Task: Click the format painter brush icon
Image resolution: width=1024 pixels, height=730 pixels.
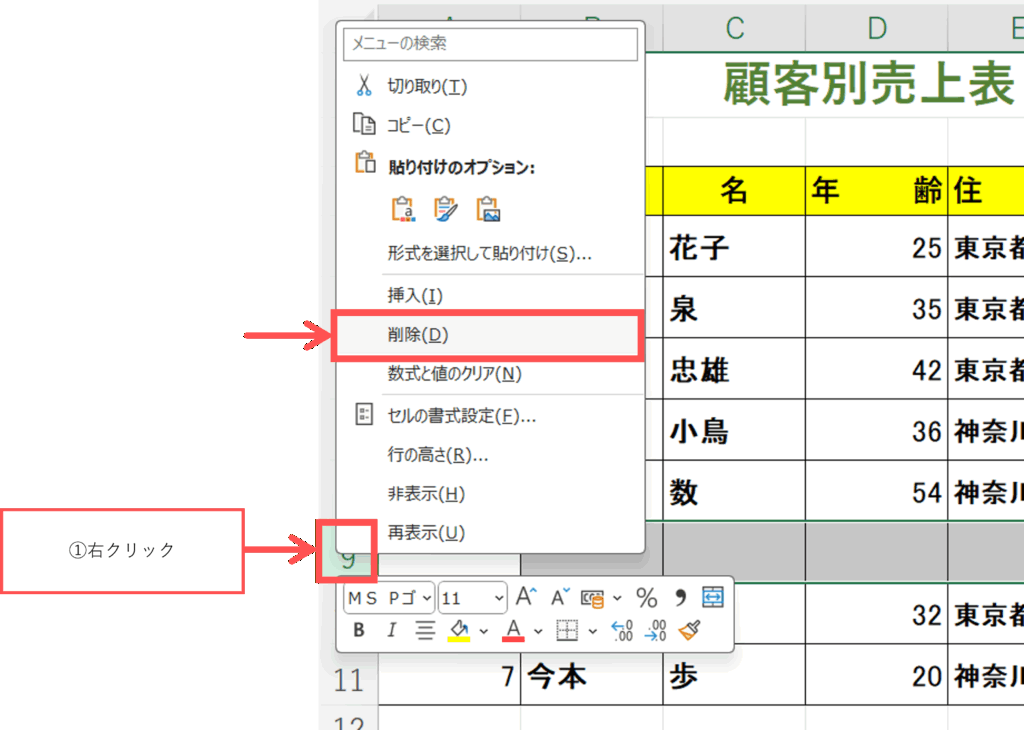Action: point(689,630)
